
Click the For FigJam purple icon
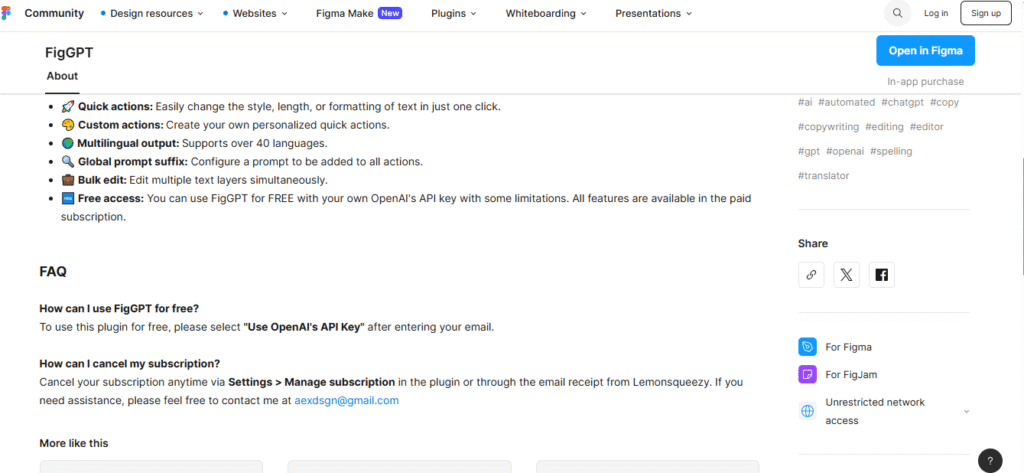coord(808,374)
